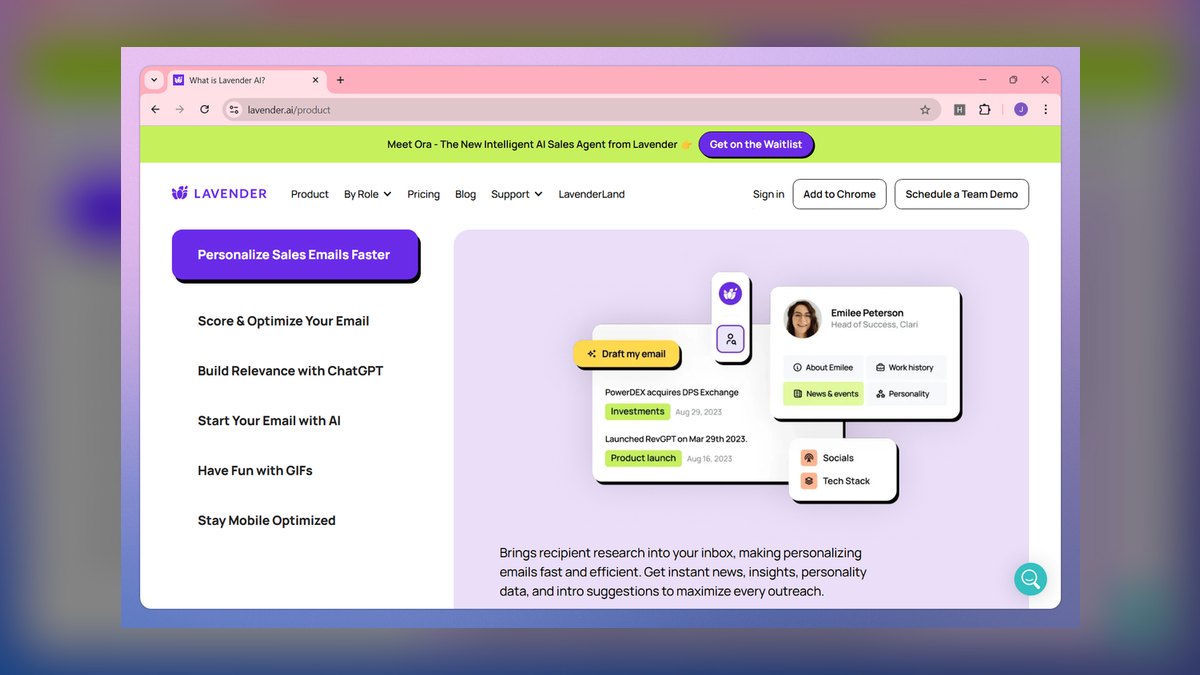Click the purple Lavender icon in illustration
This screenshot has height=675, width=1200.
[x=730, y=293]
